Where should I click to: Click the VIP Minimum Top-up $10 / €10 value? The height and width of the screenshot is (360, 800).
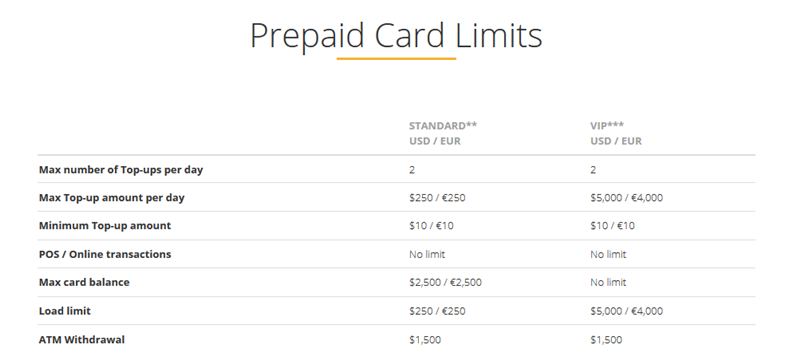pos(613,225)
